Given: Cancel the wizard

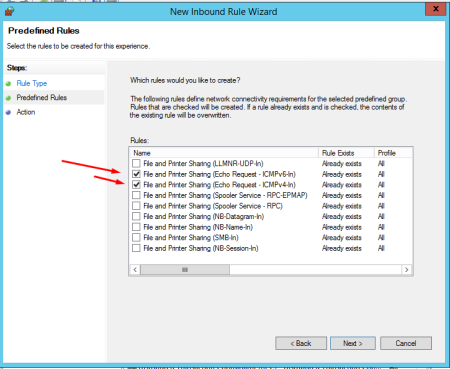Looking at the screenshot, I should point(406,343).
